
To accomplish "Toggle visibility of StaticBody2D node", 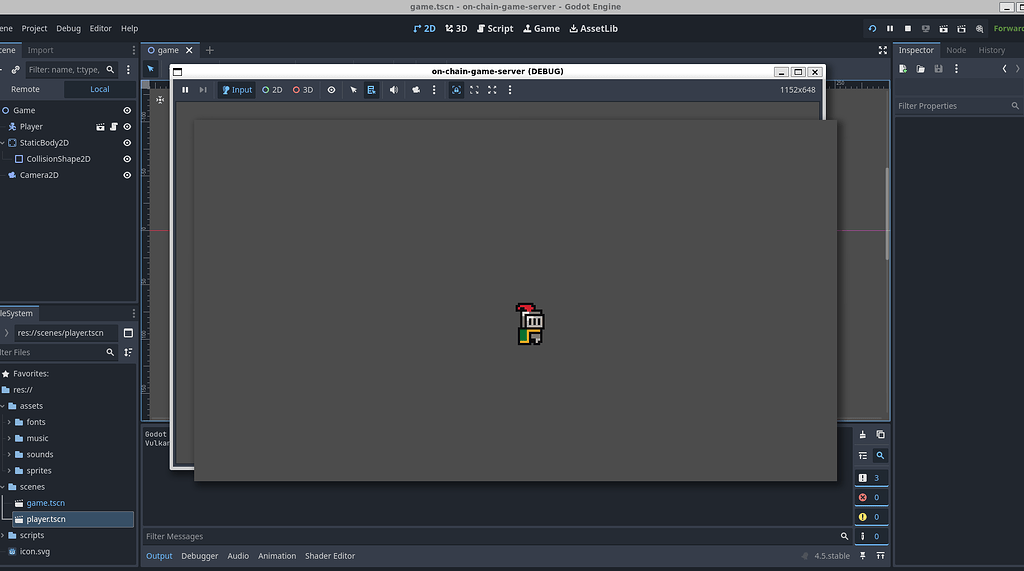I will [127, 143].
